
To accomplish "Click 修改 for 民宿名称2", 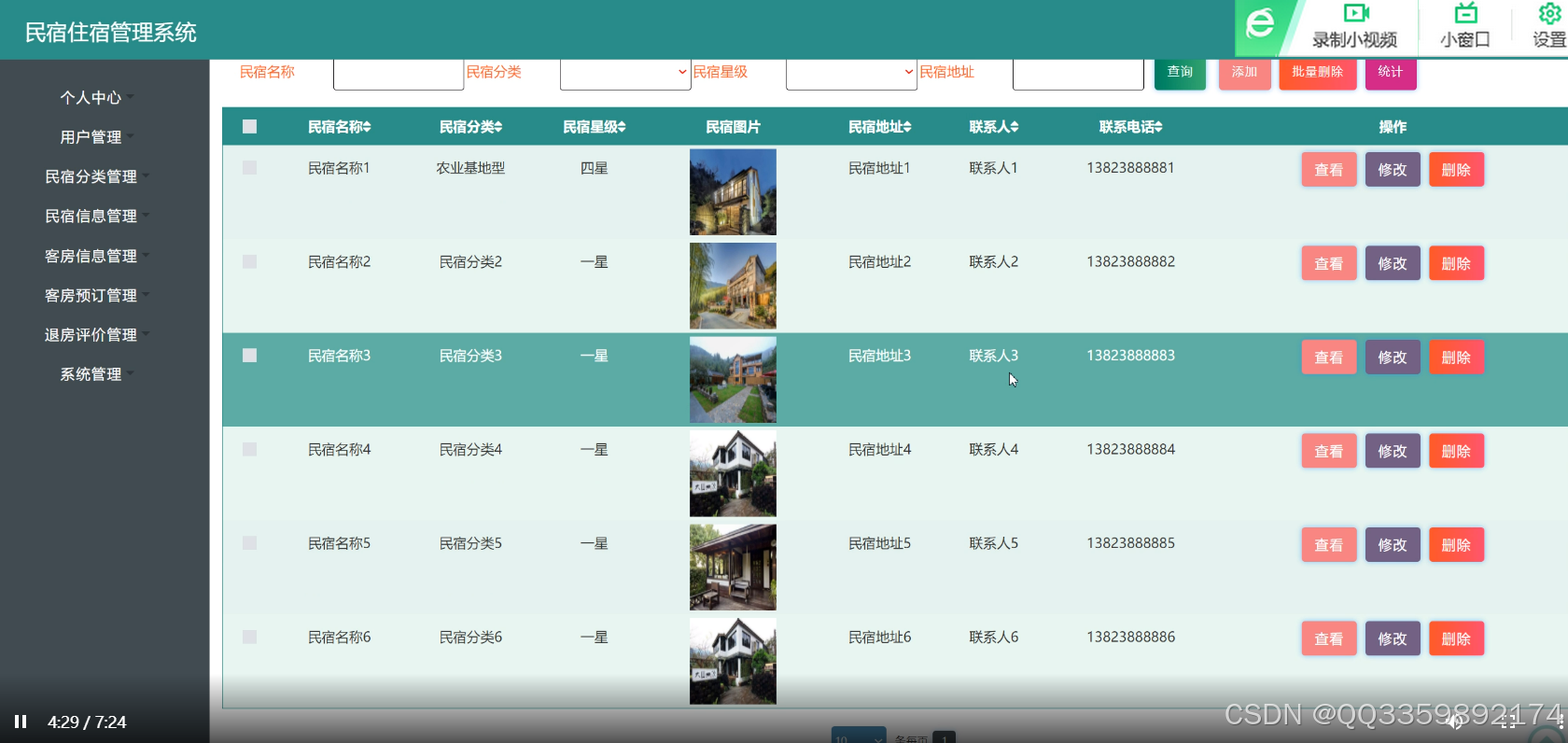I will [x=1393, y=263].
